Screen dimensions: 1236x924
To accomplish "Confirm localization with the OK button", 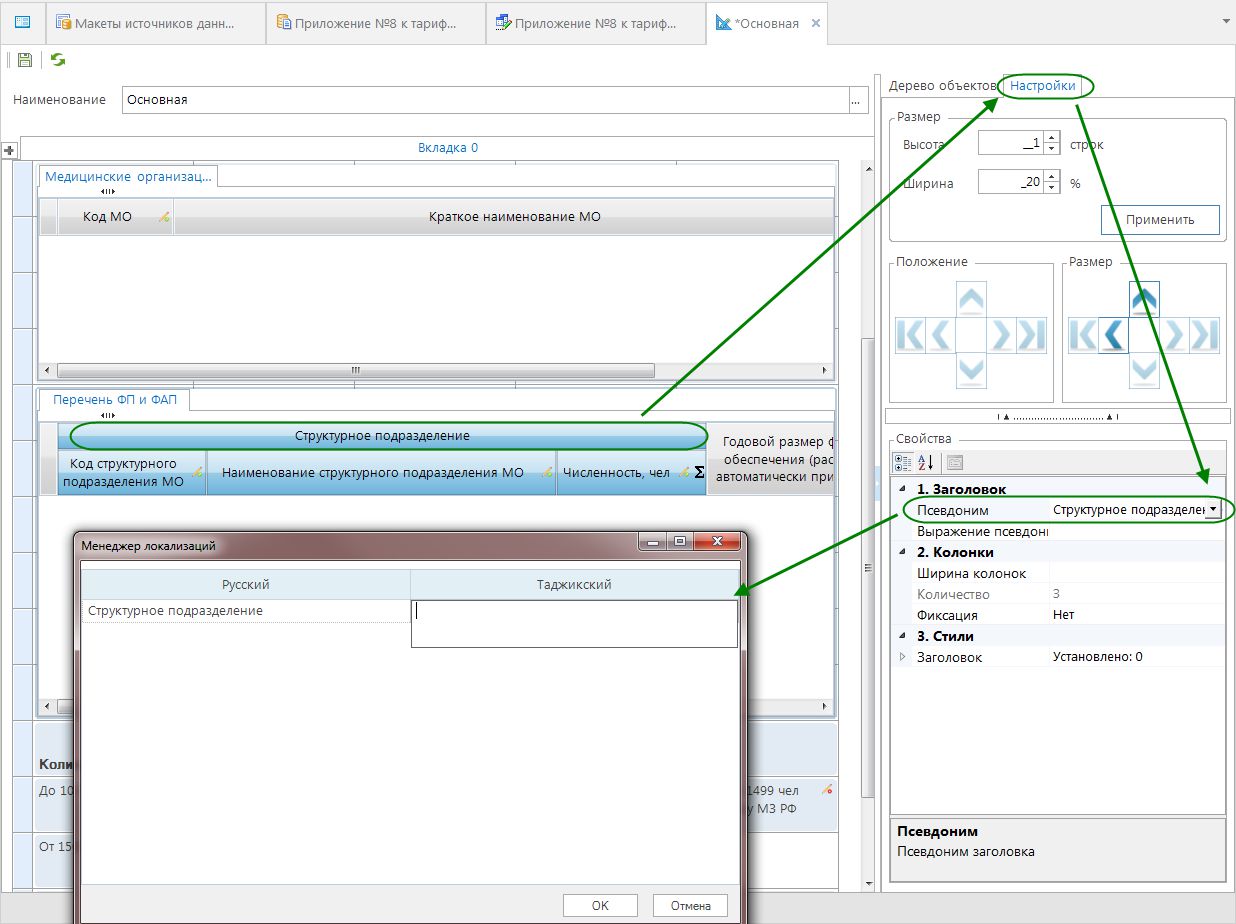I will click(600, 905).
